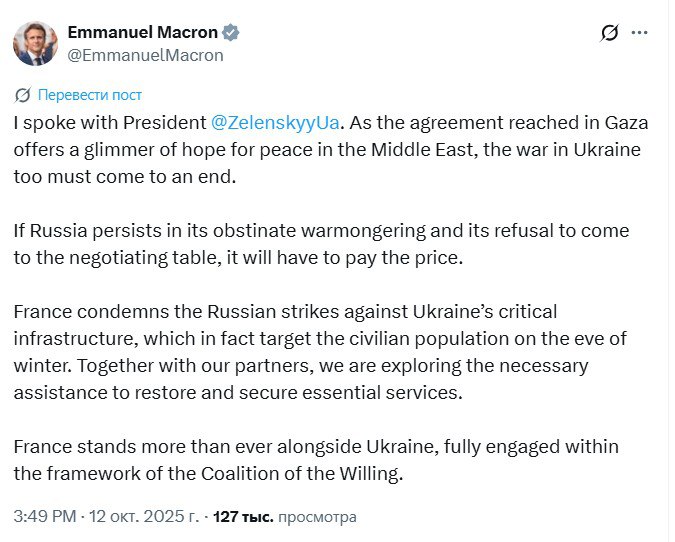The height and width of the screenshot is (542, 675).
Task: Click the Перевести пост translate link
Action: [90, 95]
